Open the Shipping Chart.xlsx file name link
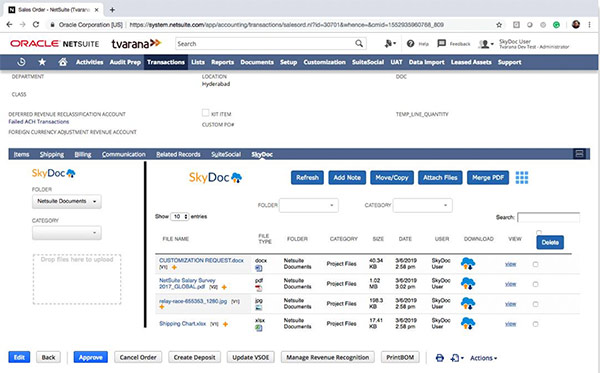 183,324
